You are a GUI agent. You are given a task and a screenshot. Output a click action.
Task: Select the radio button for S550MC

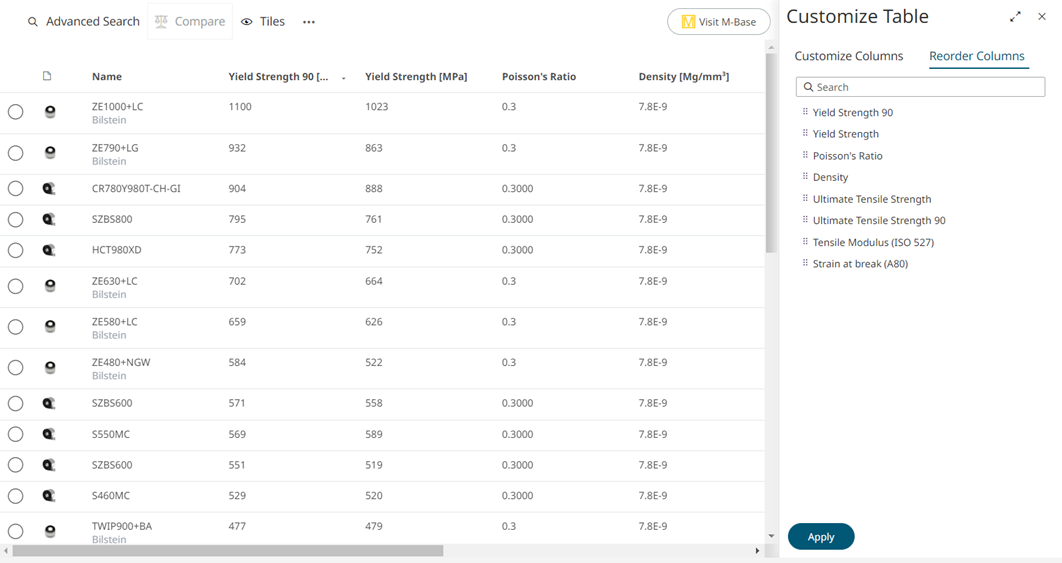coord(16,434)
